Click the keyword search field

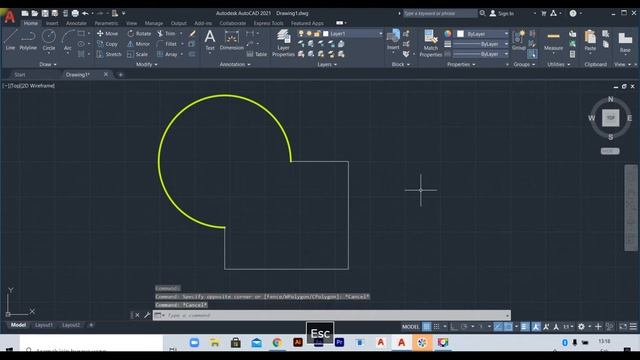440,13
